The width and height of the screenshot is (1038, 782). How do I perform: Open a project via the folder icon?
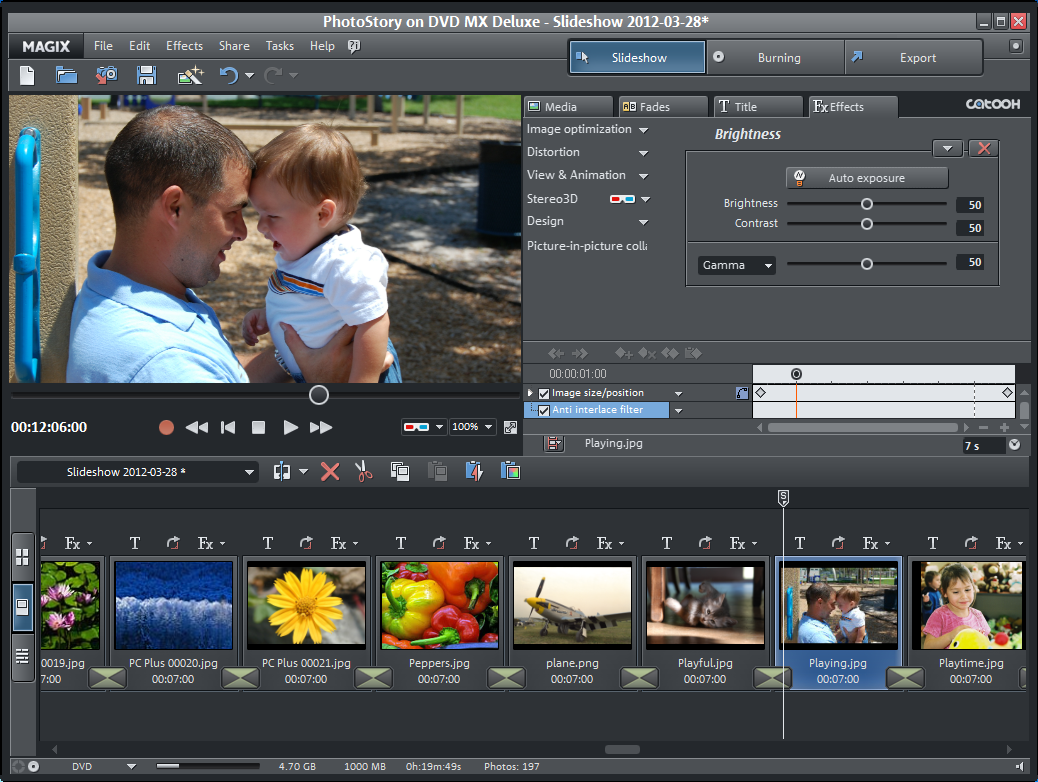coord(66,75)
